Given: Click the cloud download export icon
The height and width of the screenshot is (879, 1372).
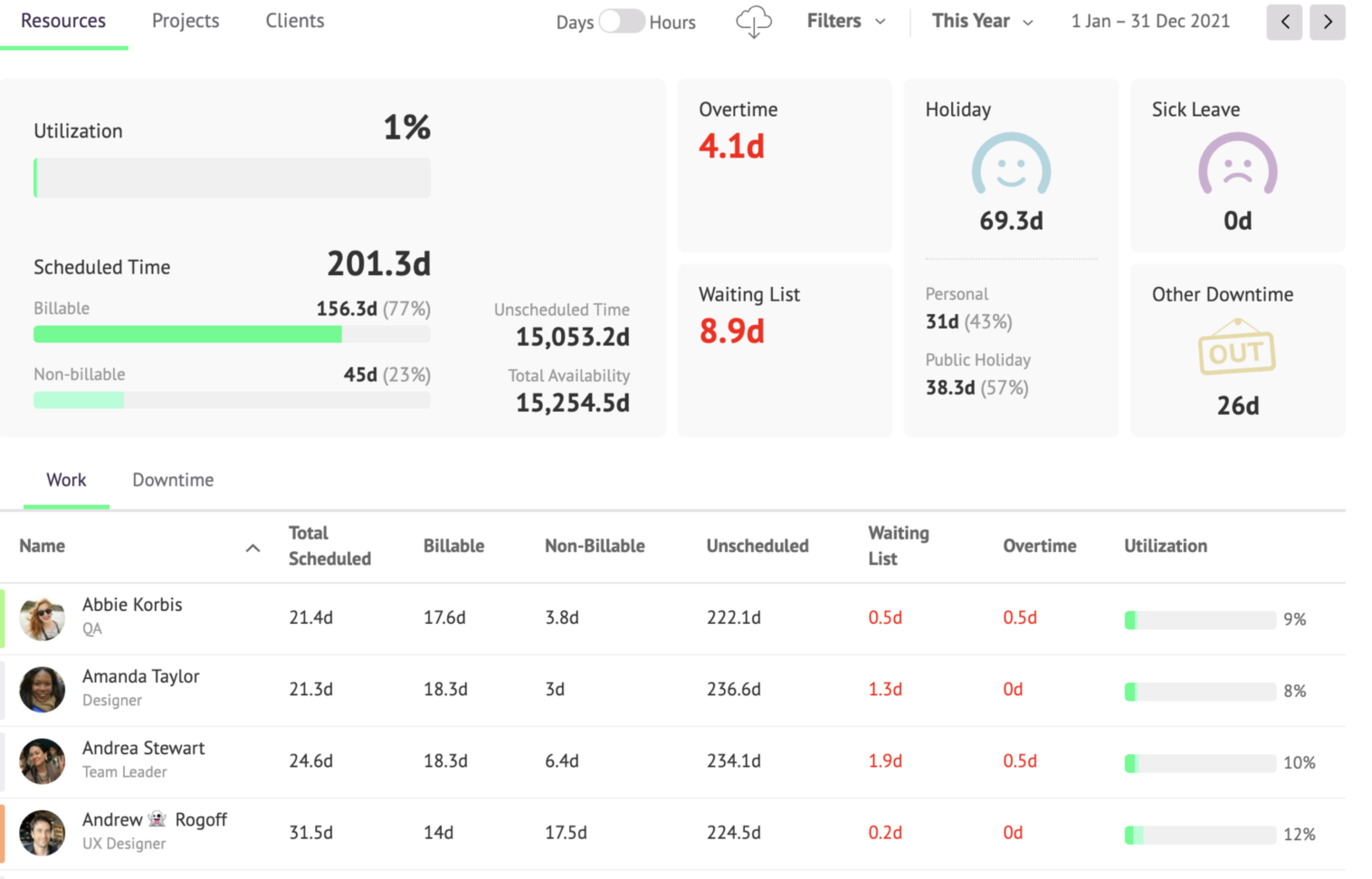Looking at the screenshot, I should [753, 22].
